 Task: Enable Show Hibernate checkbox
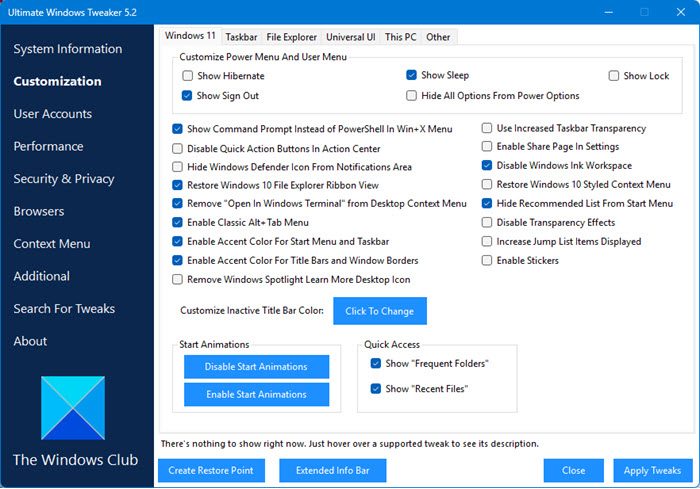[188, 76]
